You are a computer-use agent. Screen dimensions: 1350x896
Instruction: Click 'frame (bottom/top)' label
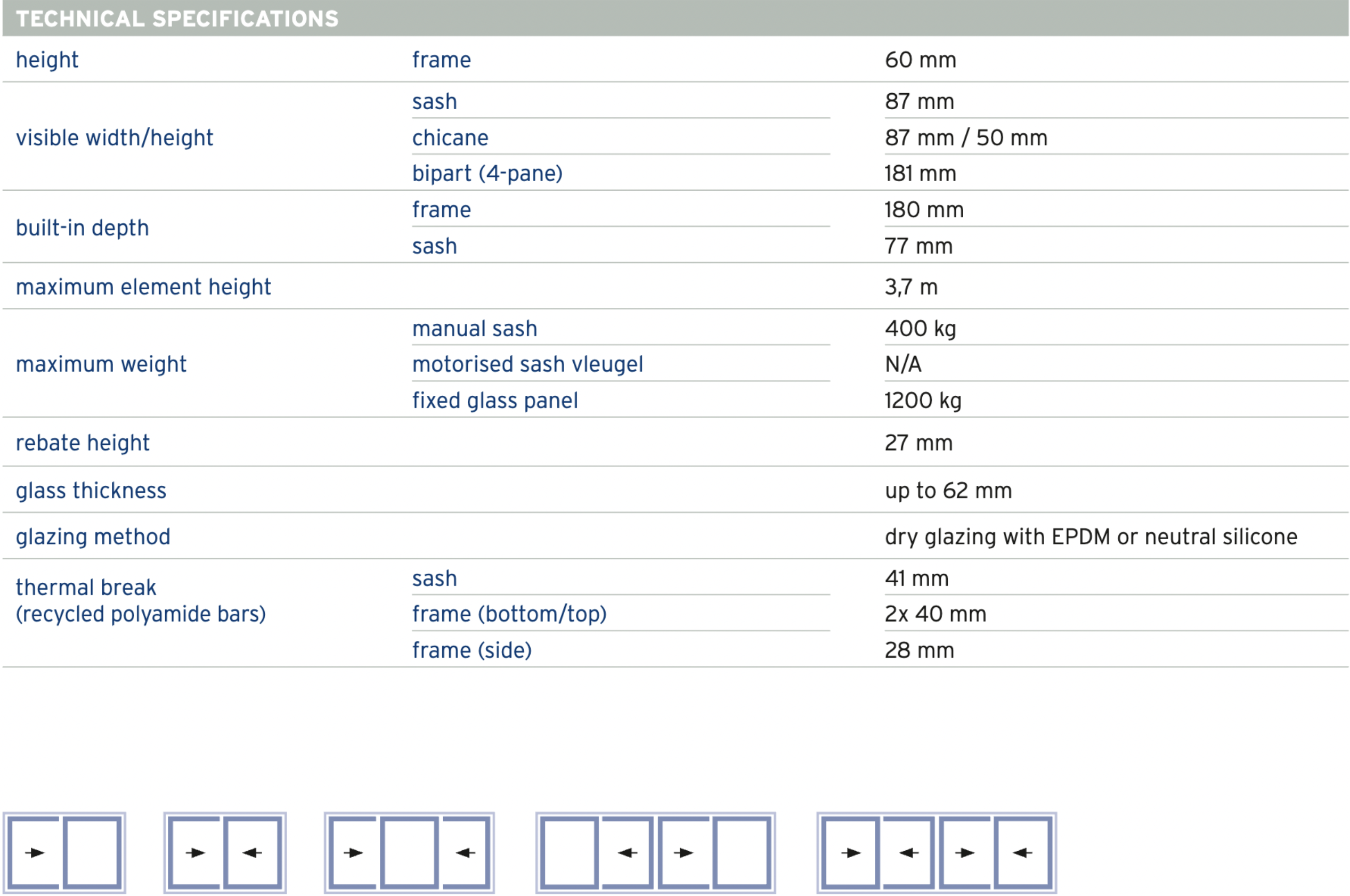509,614
